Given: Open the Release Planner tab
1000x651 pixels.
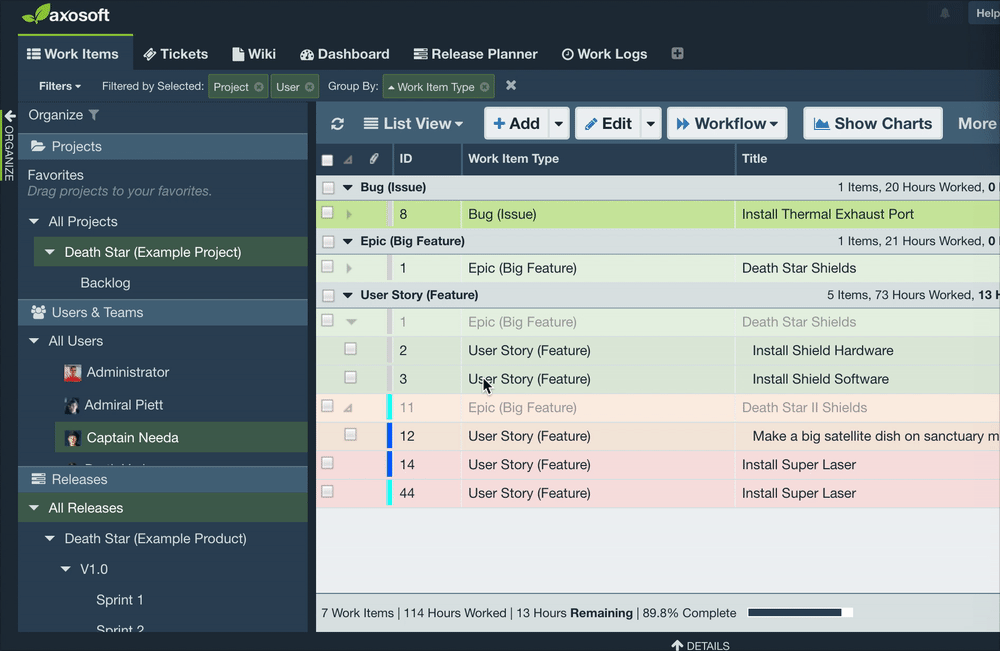Looking at the screenshot, I should coord(476,54).
